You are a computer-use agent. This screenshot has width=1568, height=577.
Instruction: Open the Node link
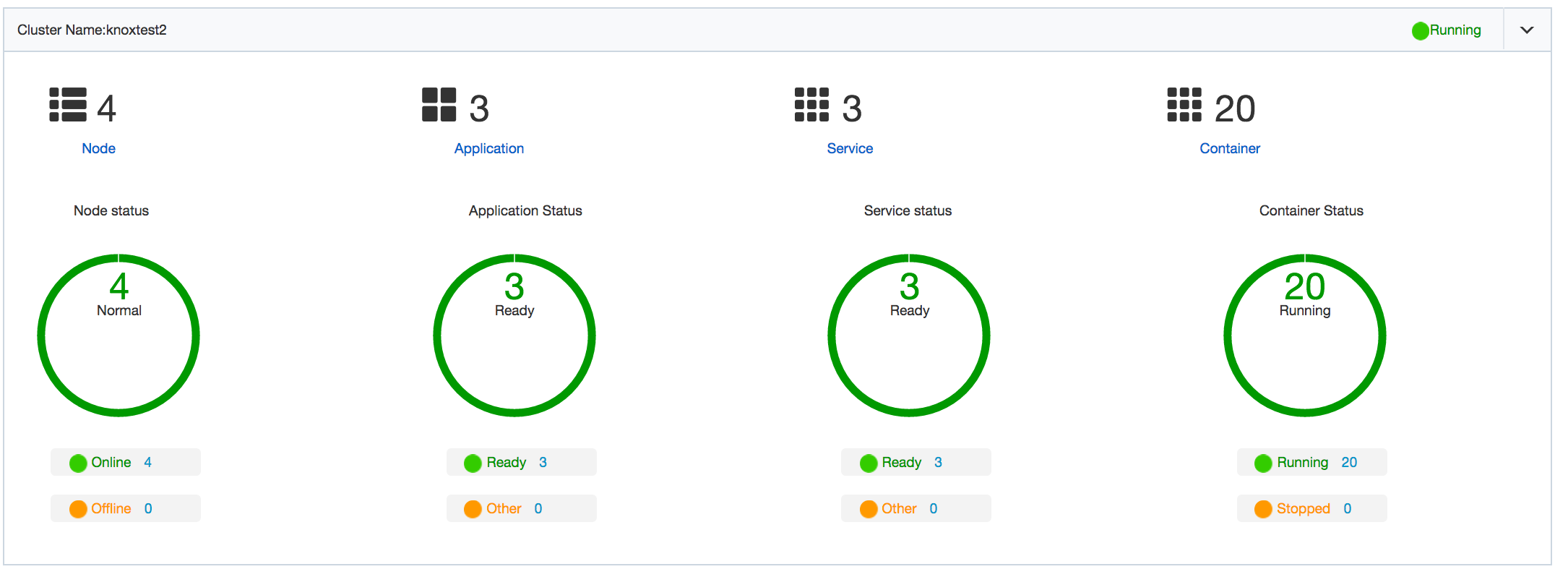(x=98, y=148)
